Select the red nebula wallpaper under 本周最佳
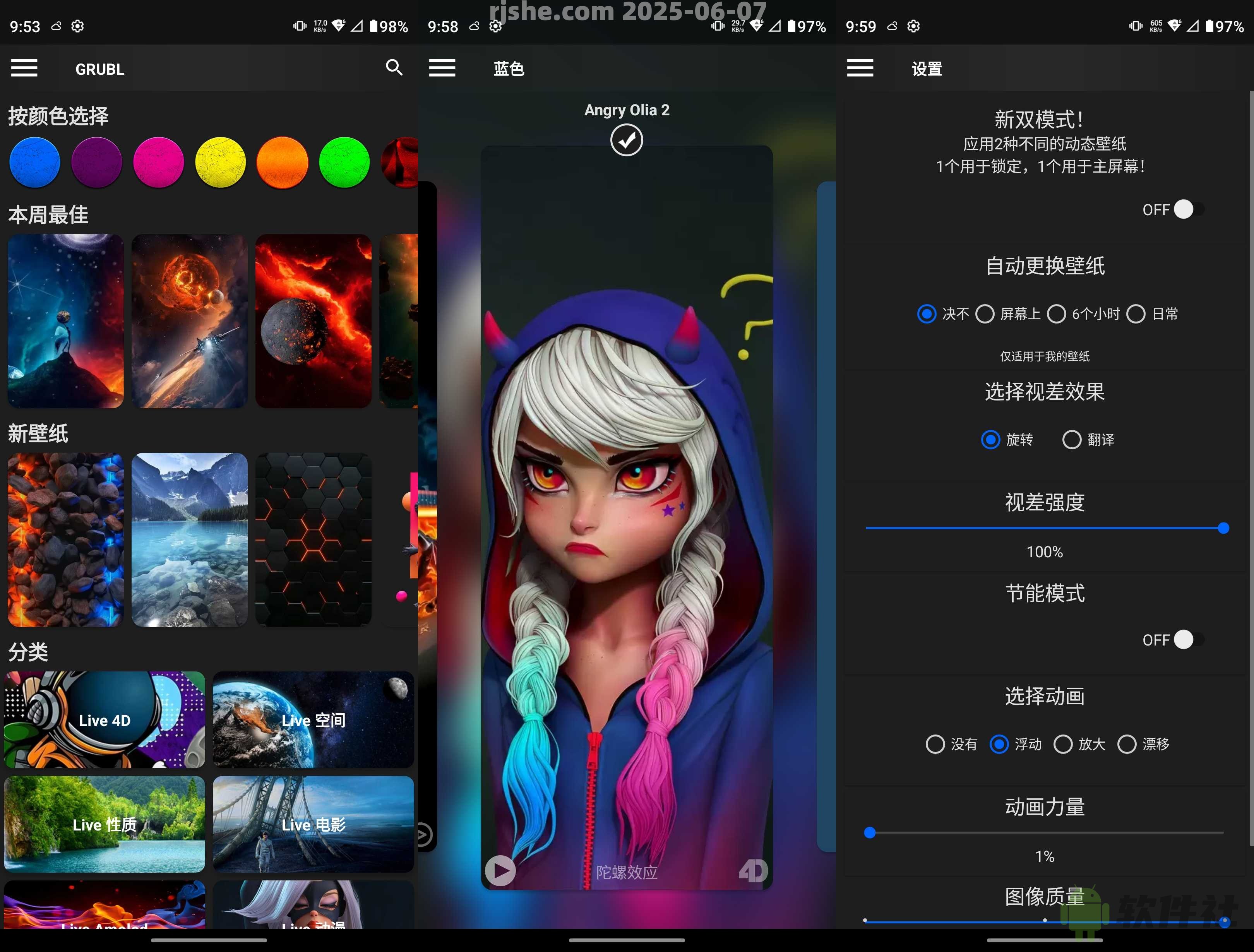1254x952 pixels. click(313, 320)
